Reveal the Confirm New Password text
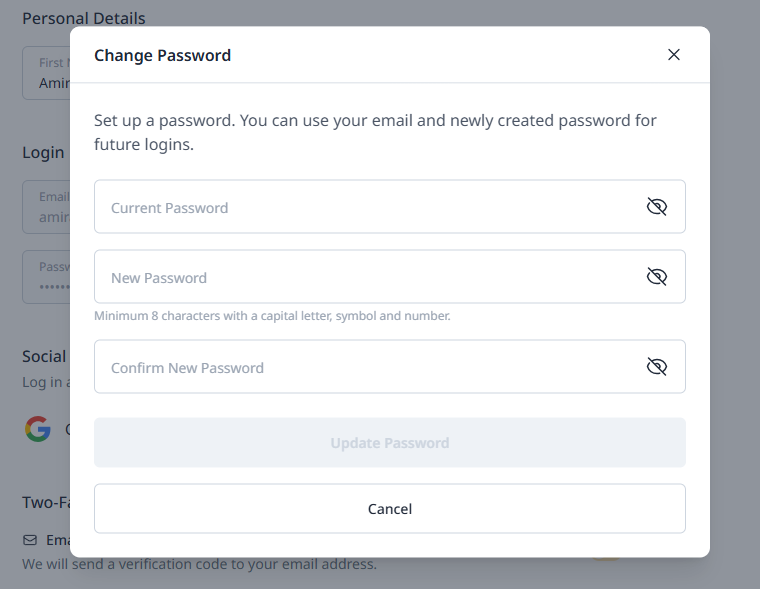This screenshot has width=760, height=589. [x=656, y=367]
